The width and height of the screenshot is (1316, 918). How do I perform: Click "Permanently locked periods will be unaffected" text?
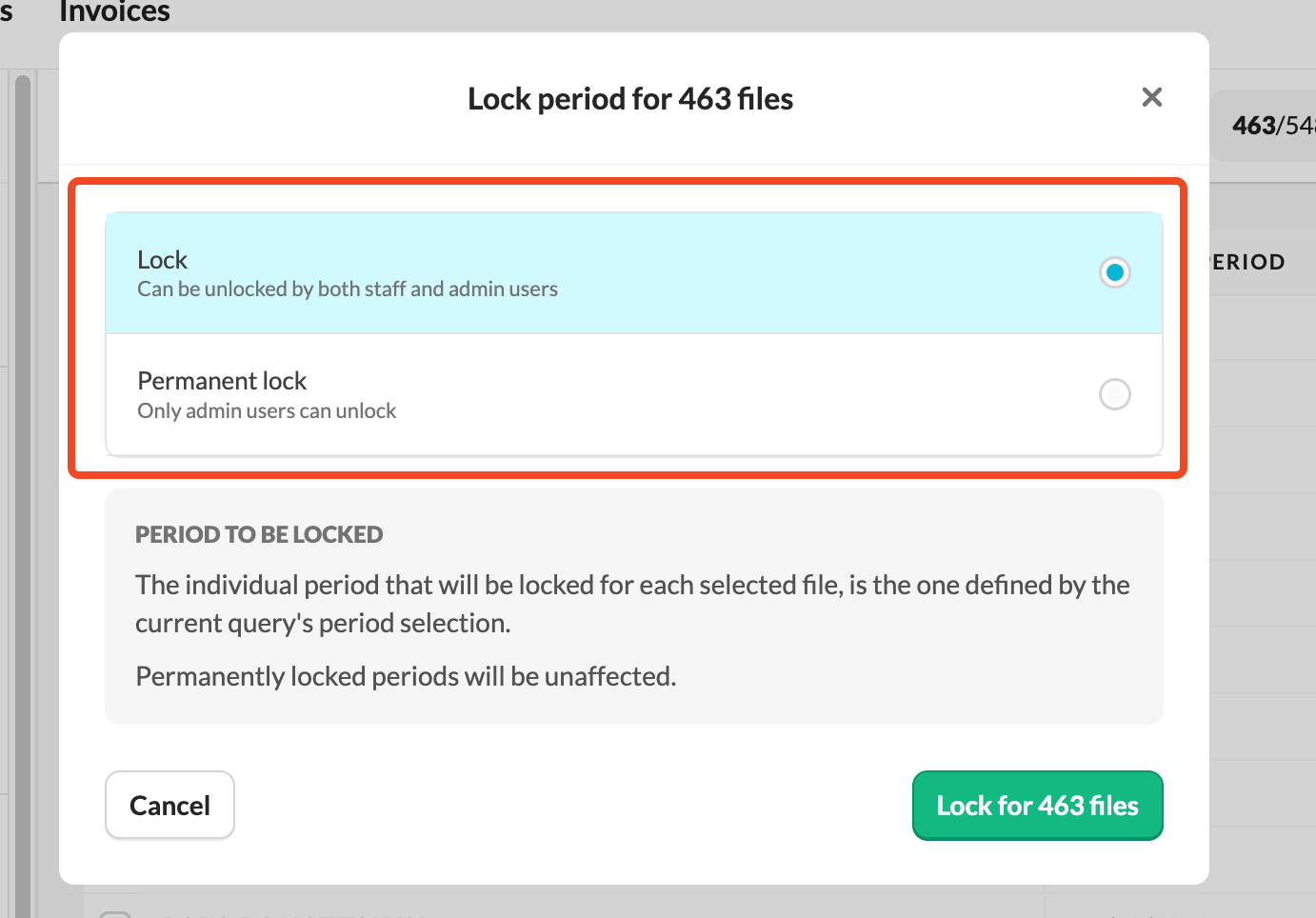tap(406, 676)
